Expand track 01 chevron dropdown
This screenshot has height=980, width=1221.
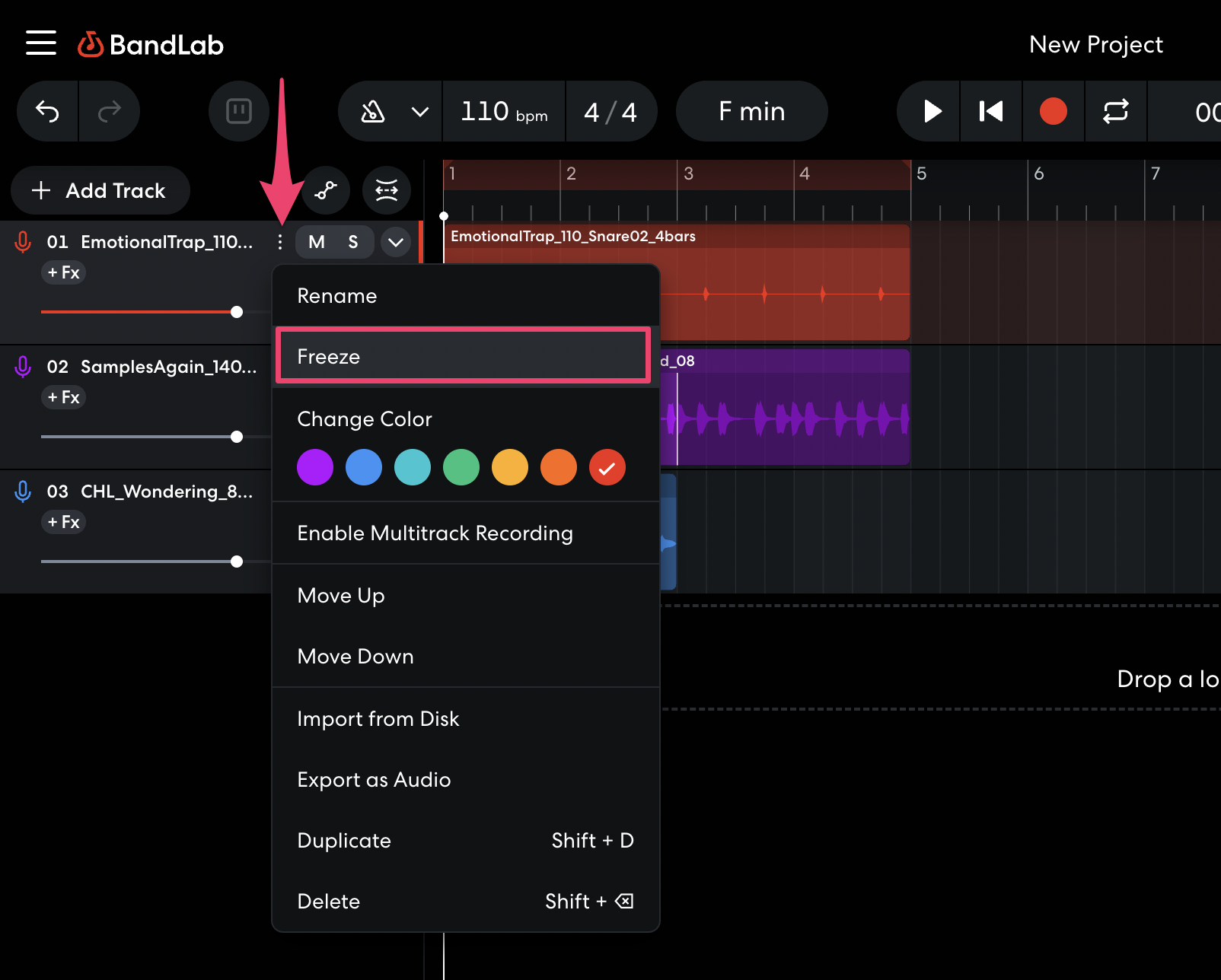[x=396, y=242]
